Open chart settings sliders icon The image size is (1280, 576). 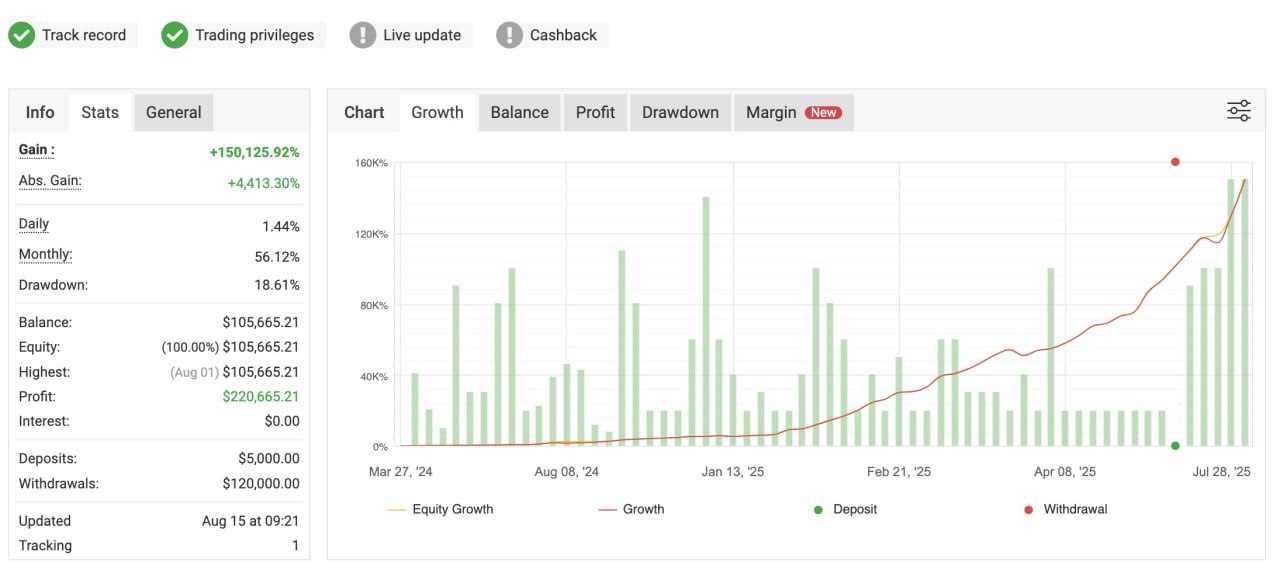1239,111
